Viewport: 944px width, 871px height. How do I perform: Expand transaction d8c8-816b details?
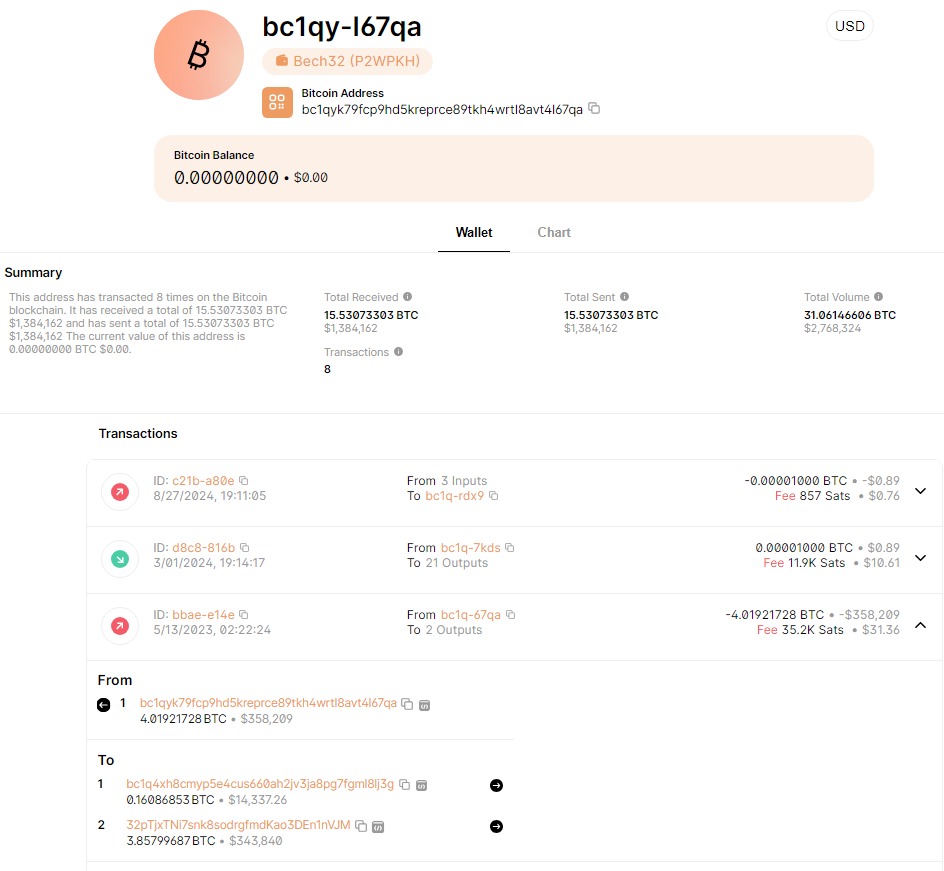[920, 558]
